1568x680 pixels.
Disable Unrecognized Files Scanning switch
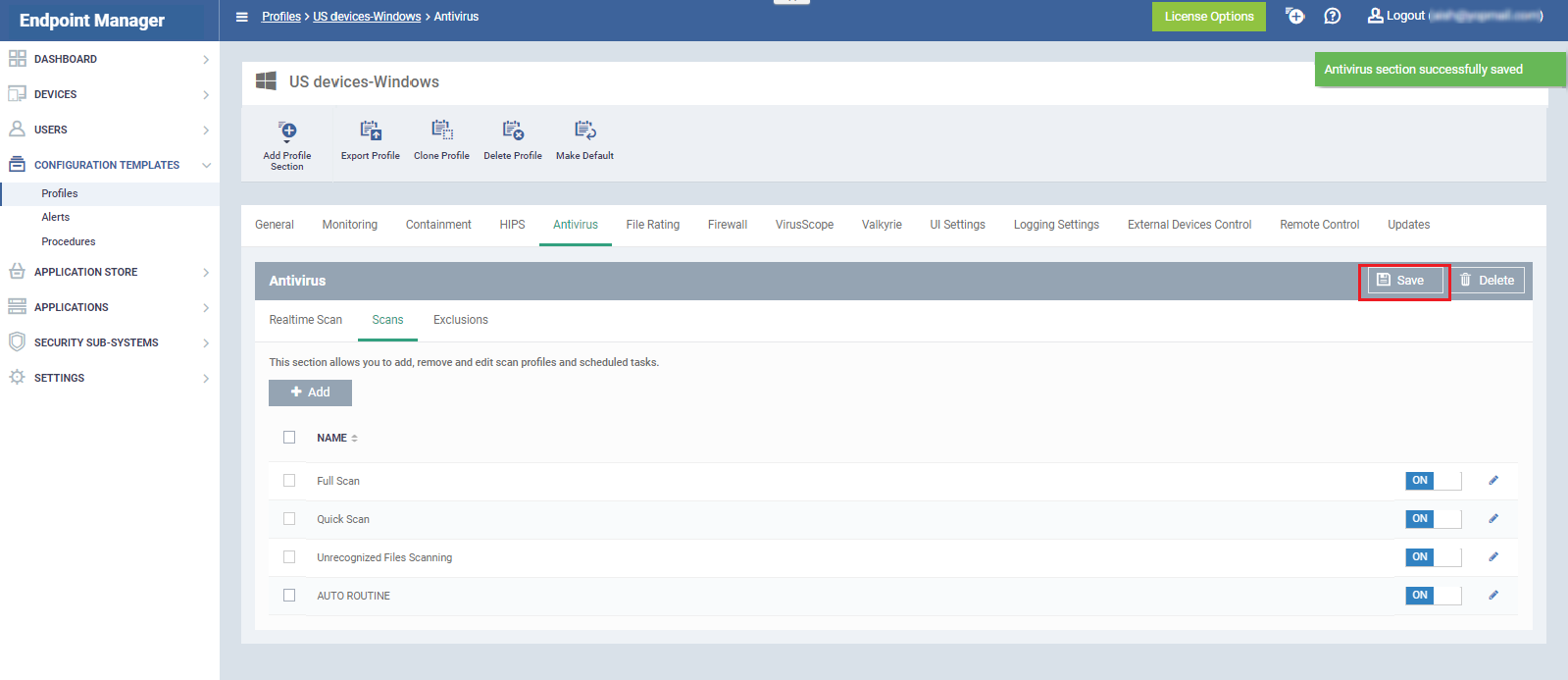click(x=1434, y=557)
